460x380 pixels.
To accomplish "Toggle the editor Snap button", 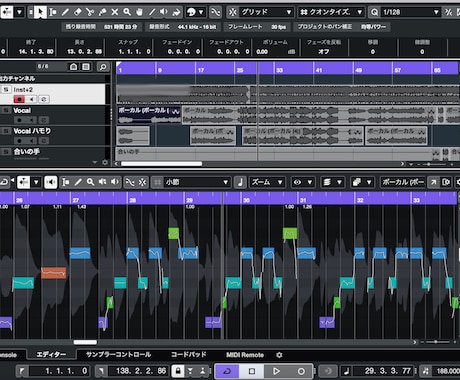I will (x=142, y=182).
